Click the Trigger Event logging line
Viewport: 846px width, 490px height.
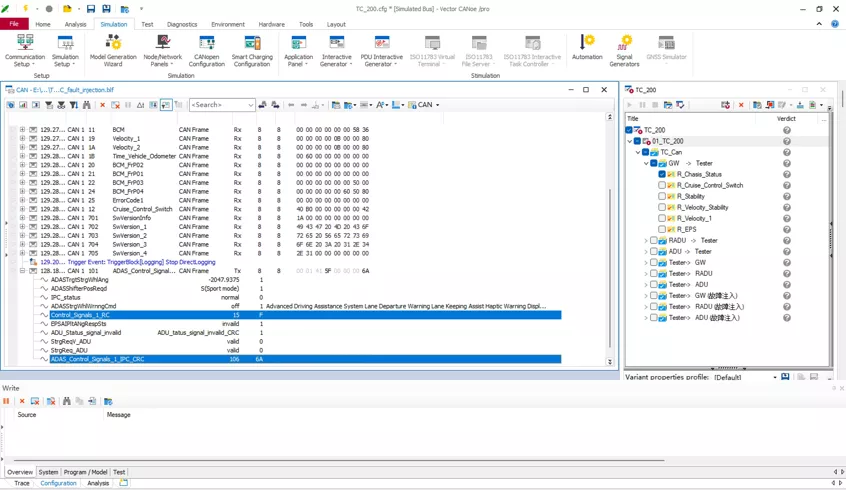pos(128,262)
